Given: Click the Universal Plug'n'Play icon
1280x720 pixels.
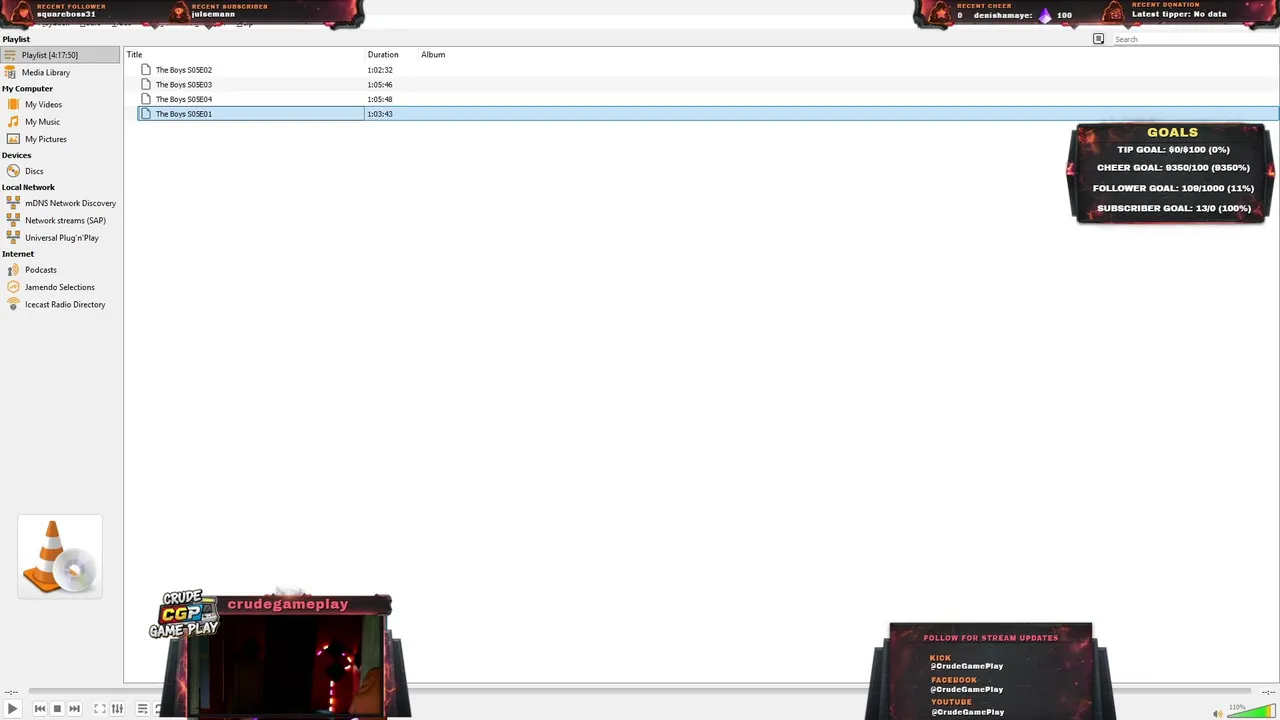Looking at the screenshot, I should point(13,237).
